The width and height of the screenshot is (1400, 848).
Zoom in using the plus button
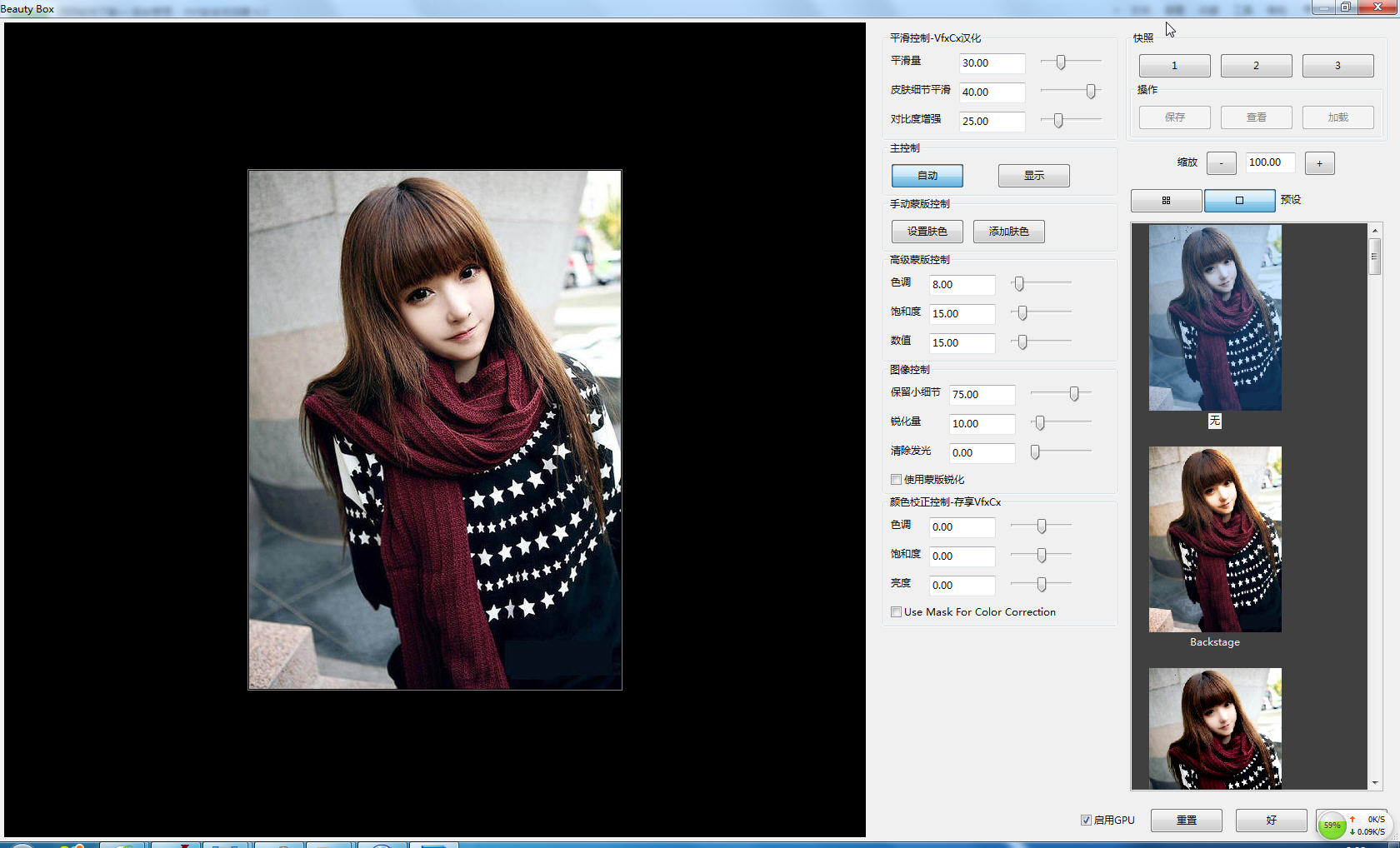point(1319,162)
